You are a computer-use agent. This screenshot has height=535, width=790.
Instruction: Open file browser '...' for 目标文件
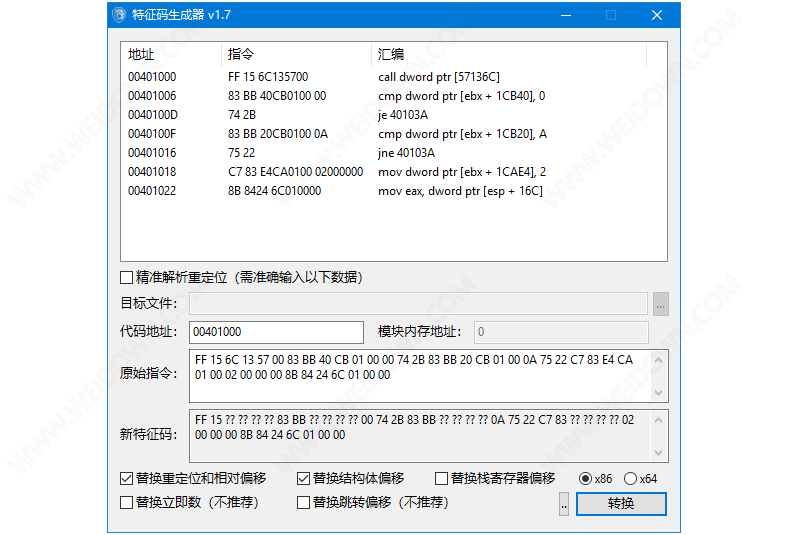pos(661,304)
